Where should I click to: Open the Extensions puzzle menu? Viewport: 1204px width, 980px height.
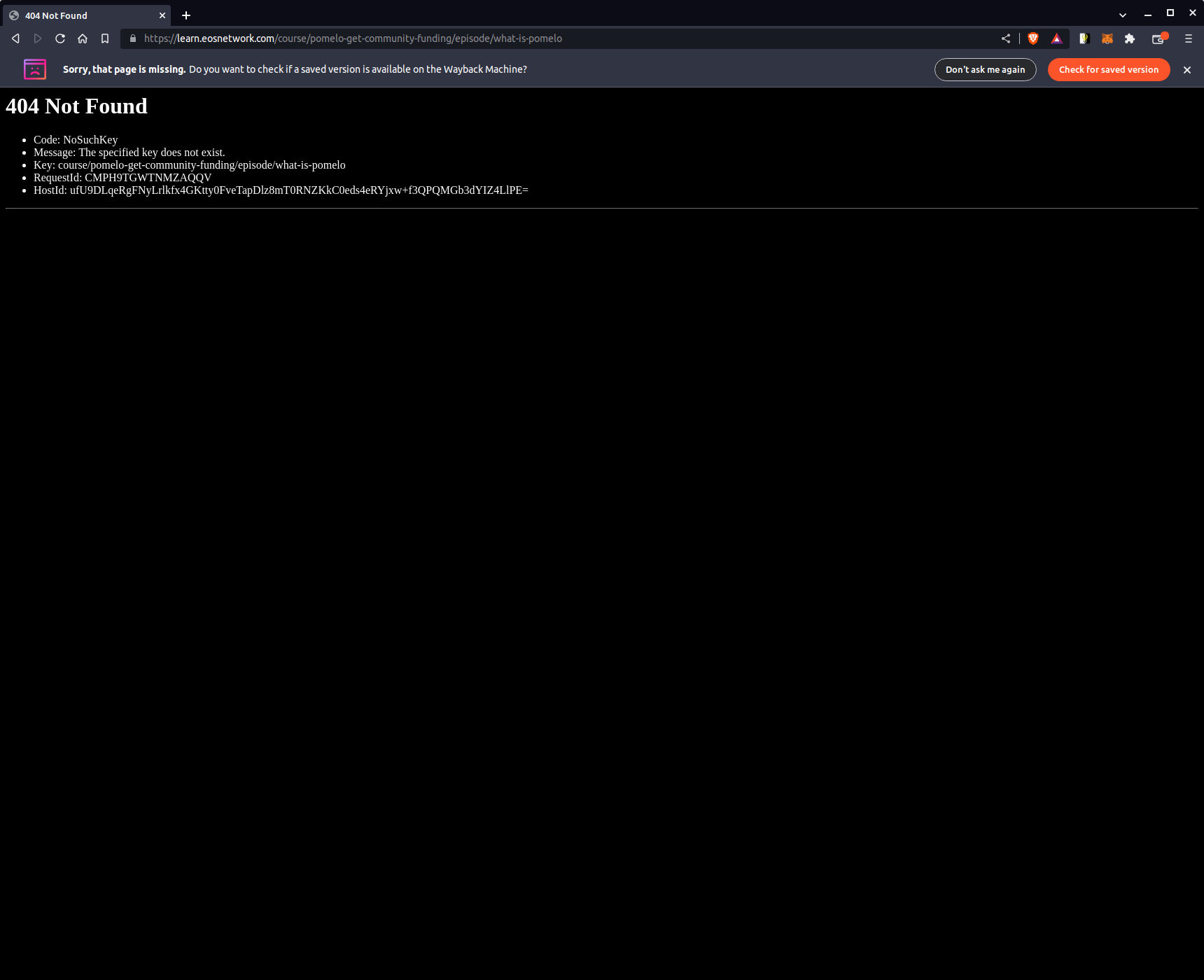(x=1130, y=38)
